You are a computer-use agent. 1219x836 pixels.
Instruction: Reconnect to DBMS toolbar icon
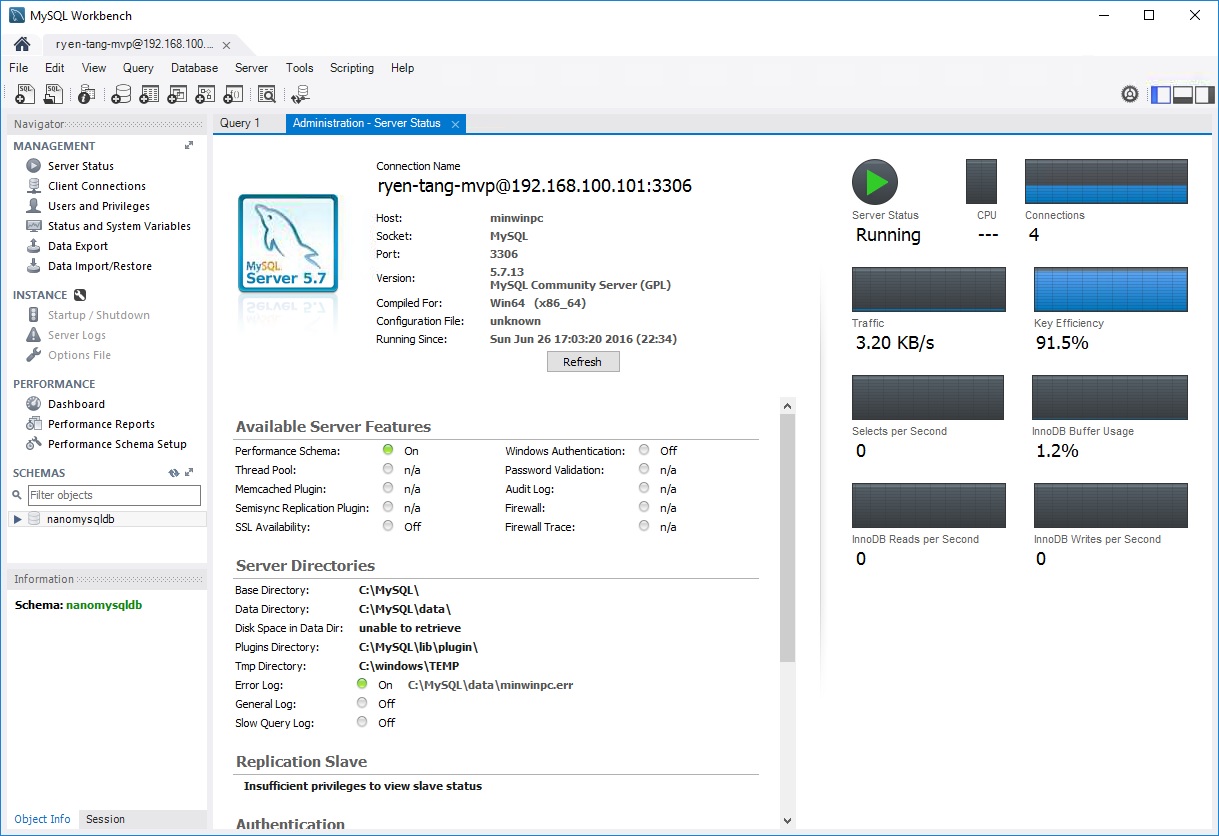click(x=300, y=94)
